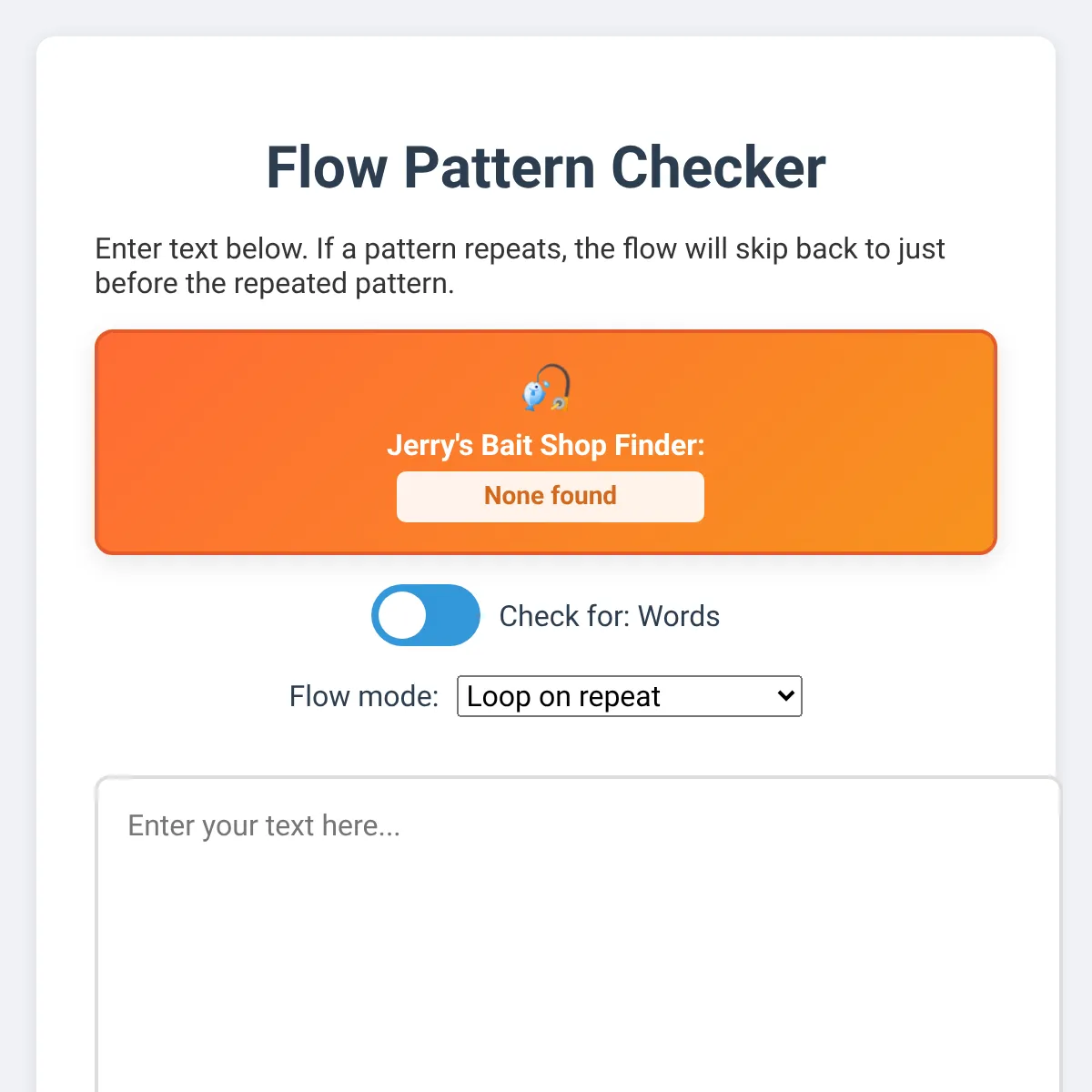Viewport: 1092px width, 1092px height.
Task: Select the 'Loop on repeat' text in combo box
Action: [563, 696]
